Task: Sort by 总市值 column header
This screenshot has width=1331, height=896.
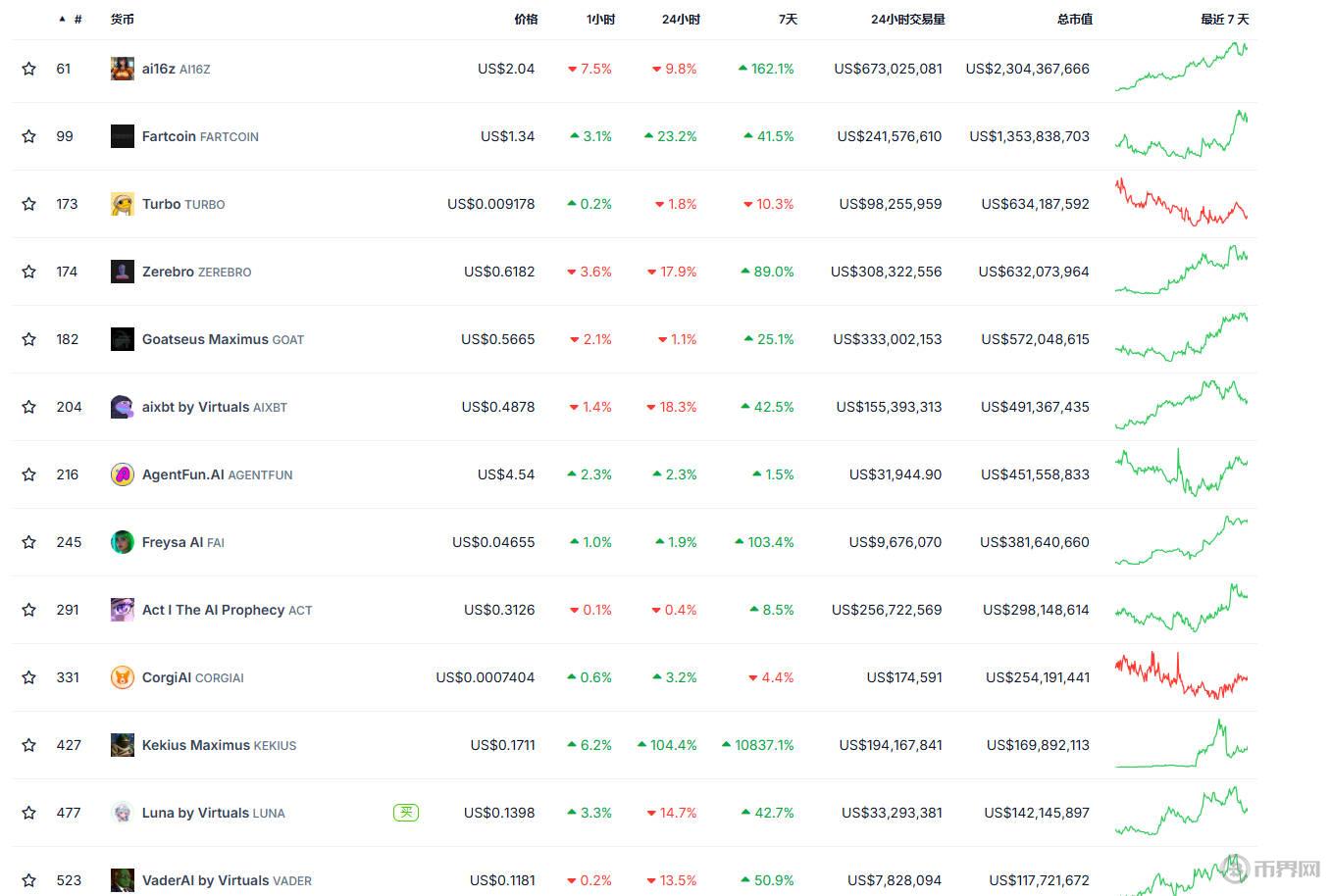Action: (x=1074, y=19)
